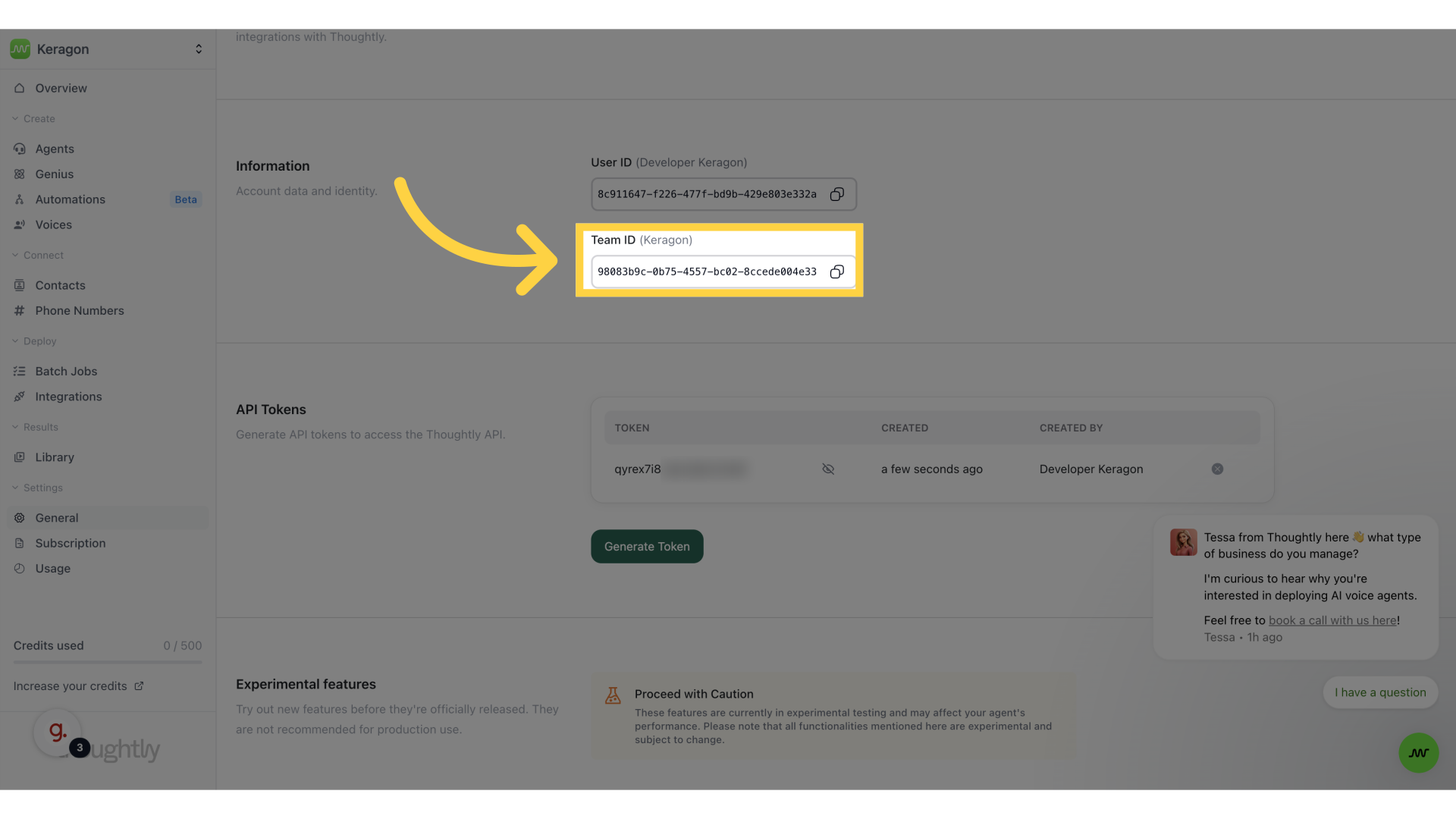Click the '0 / 500' credits value

[x=183, y=646]
